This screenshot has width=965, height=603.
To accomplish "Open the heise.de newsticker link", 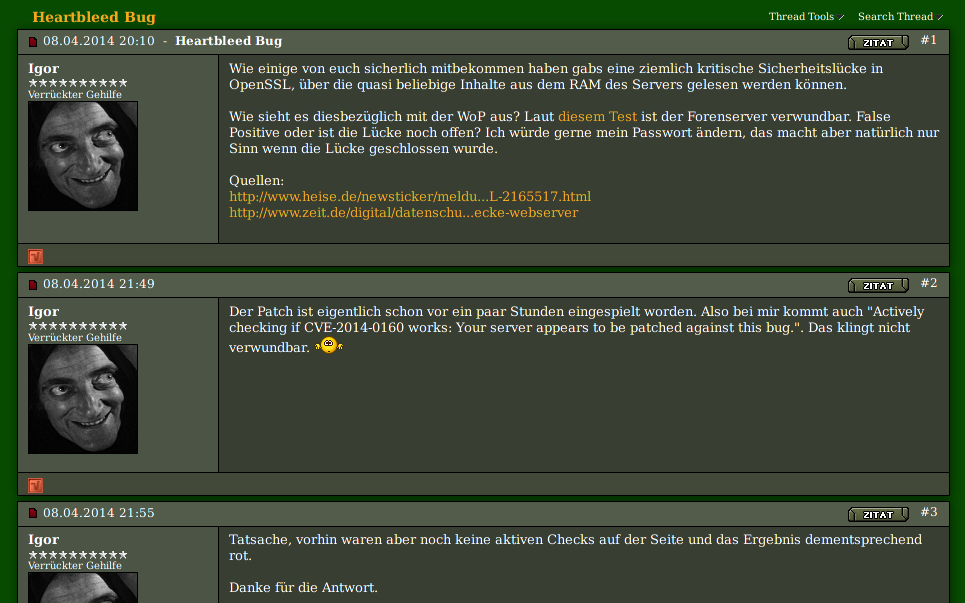I will [x=410, y=196].
